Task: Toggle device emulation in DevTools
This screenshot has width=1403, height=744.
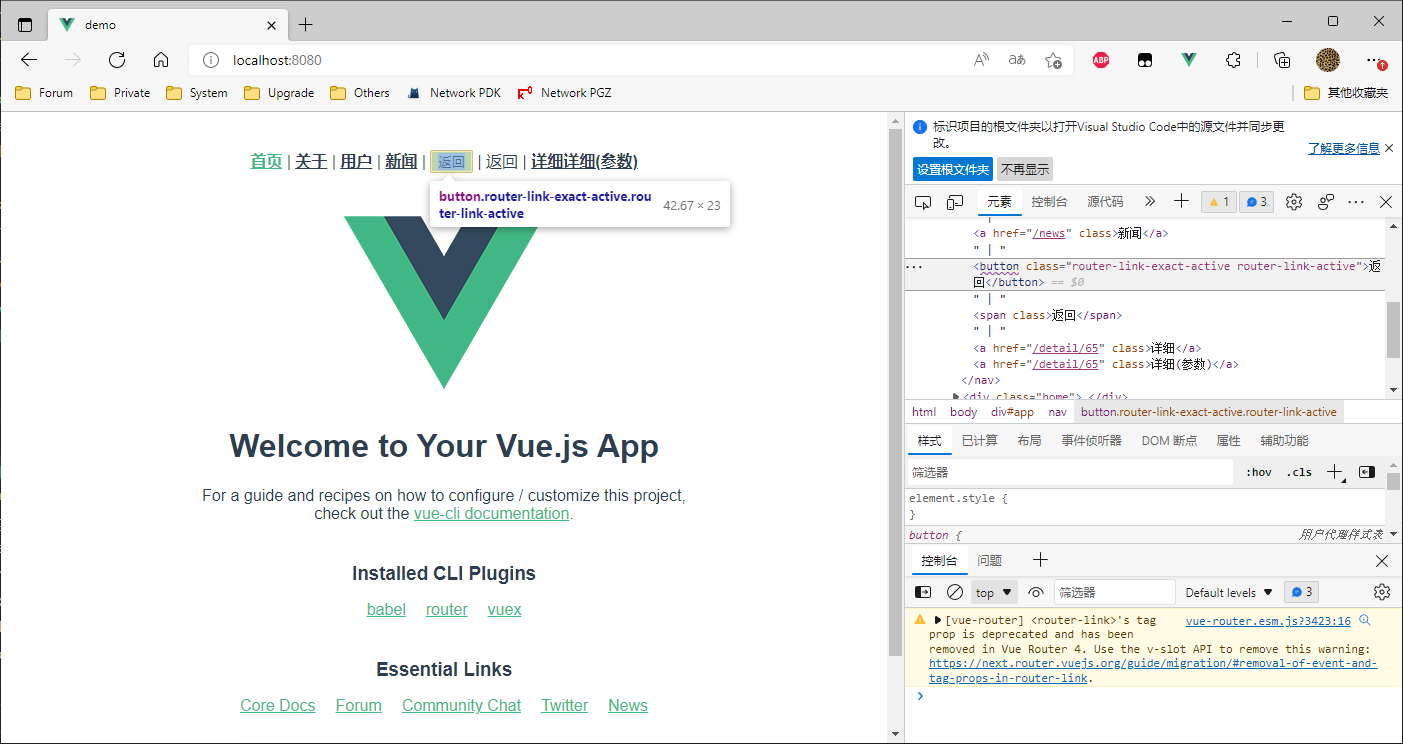Action: (955, 202)
